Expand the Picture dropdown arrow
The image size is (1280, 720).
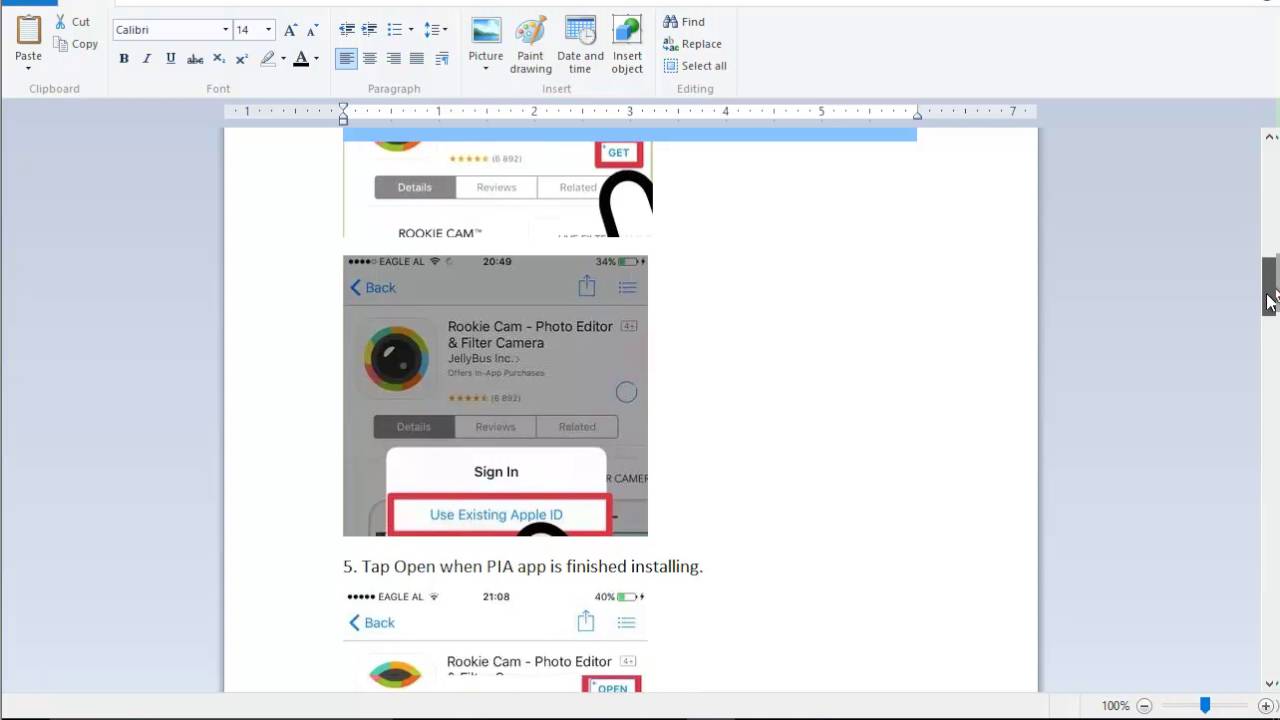(x=486, y=69)
